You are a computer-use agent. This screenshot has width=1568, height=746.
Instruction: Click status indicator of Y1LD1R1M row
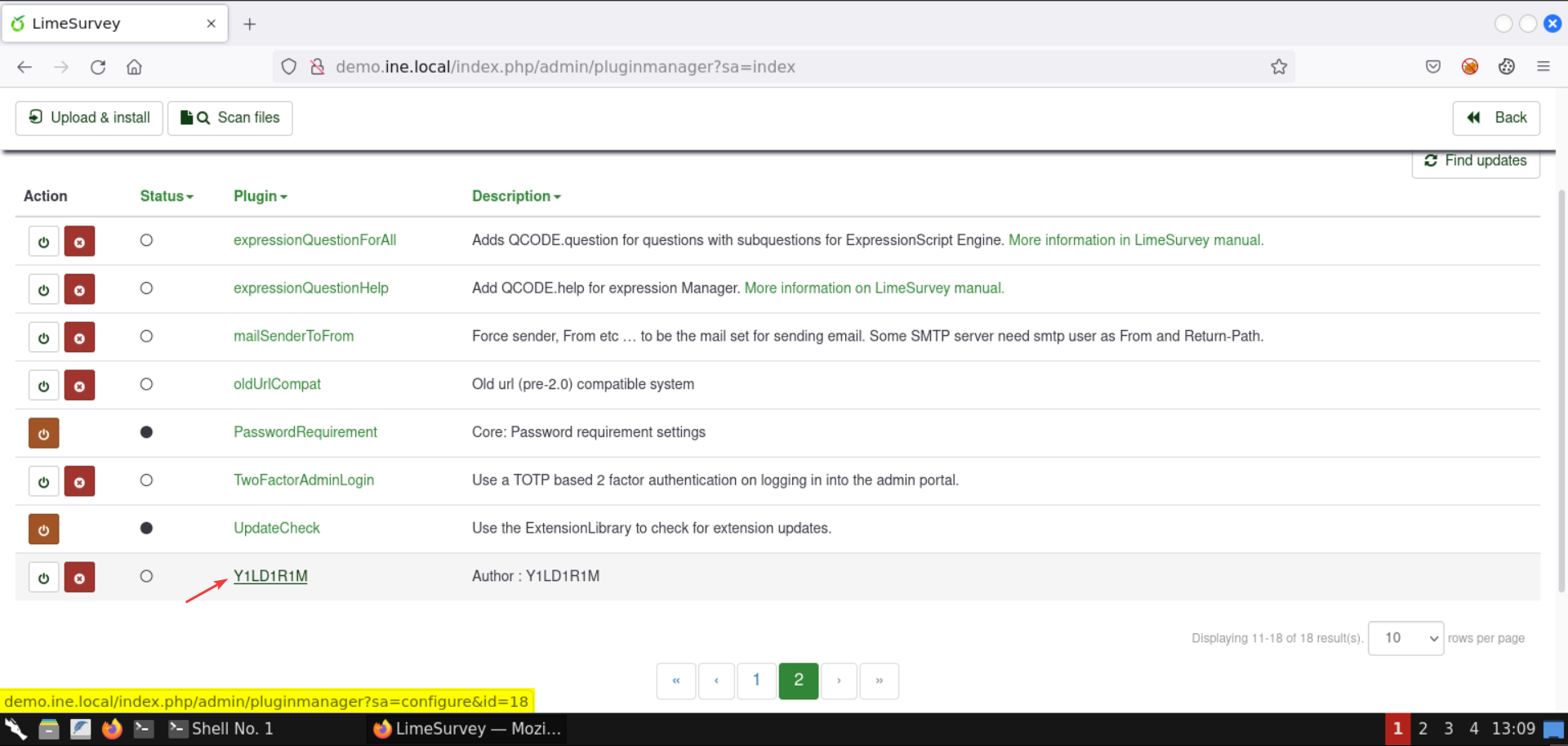pos(146,576)
